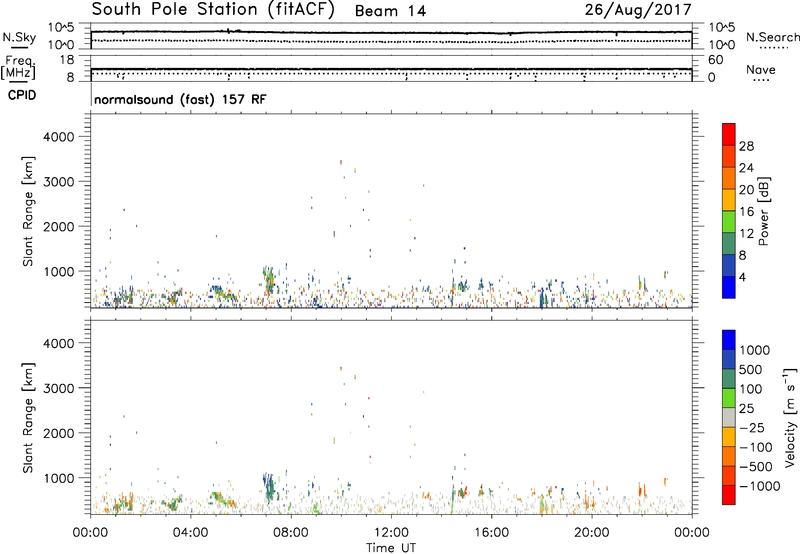The width and height of the screenshot is (800, 554).
Task: Click power colorbar tick '12'
Action: click(746, 234)
